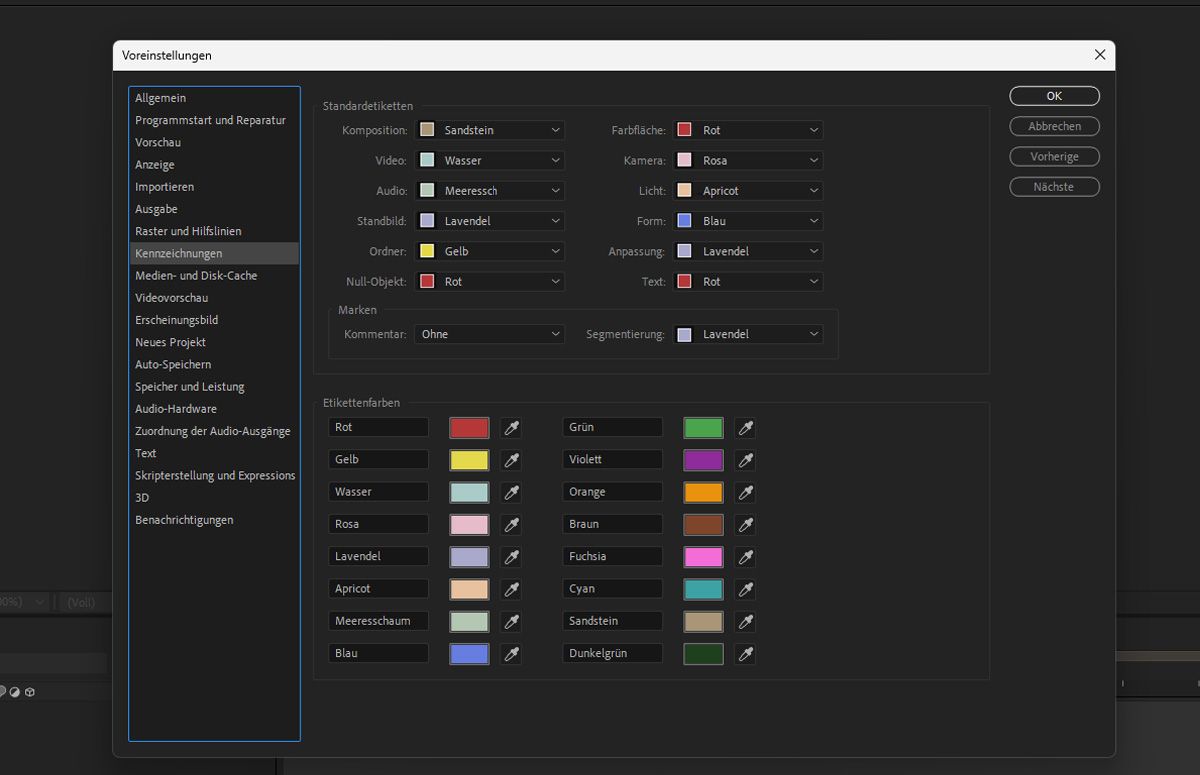Click the Orange color swatch
The width and height of the screenshot is (1200, 775).
coord(703,492)
